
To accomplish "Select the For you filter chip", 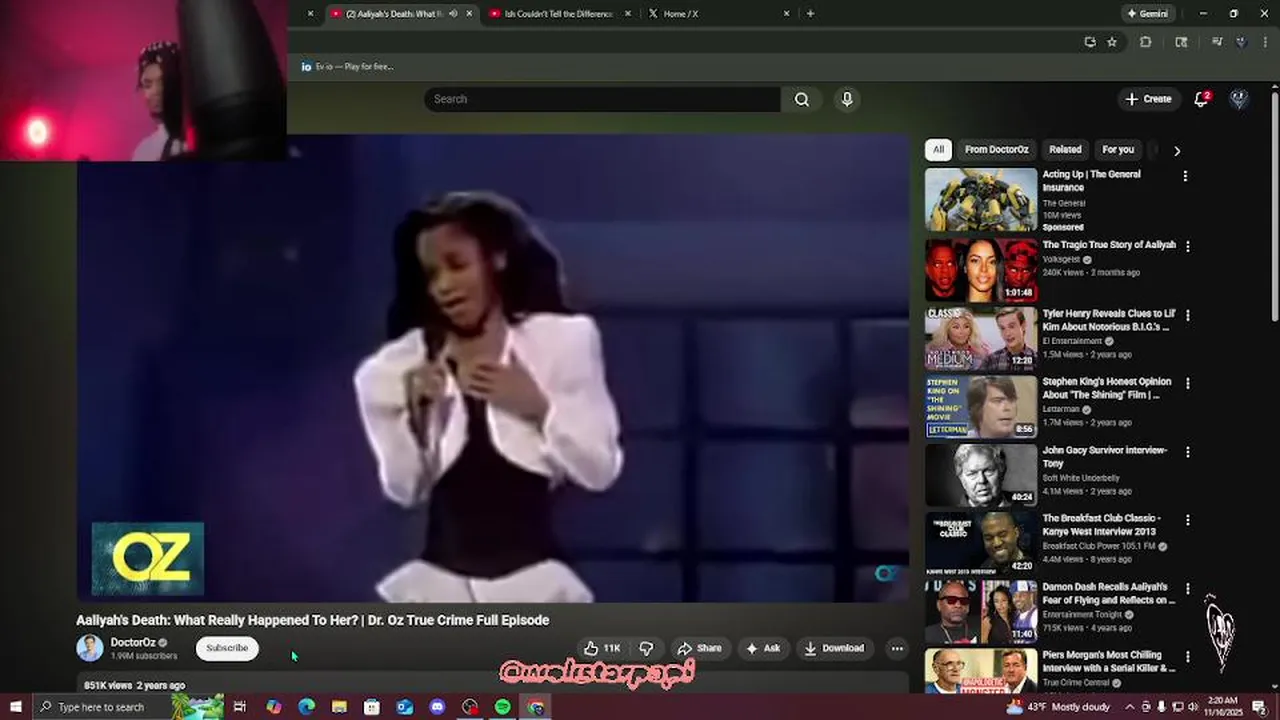I will pyautogui.click(x=1118, y=150).
